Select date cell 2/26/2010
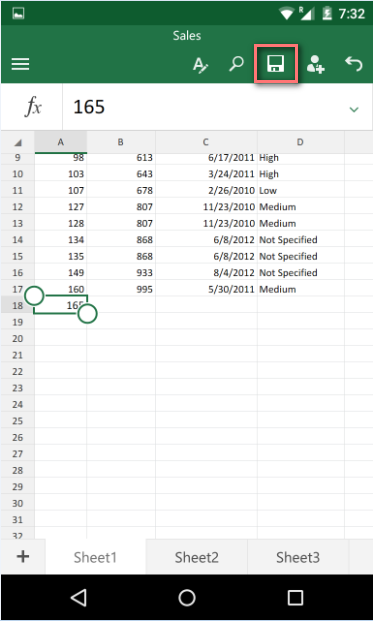 point(206,190)
